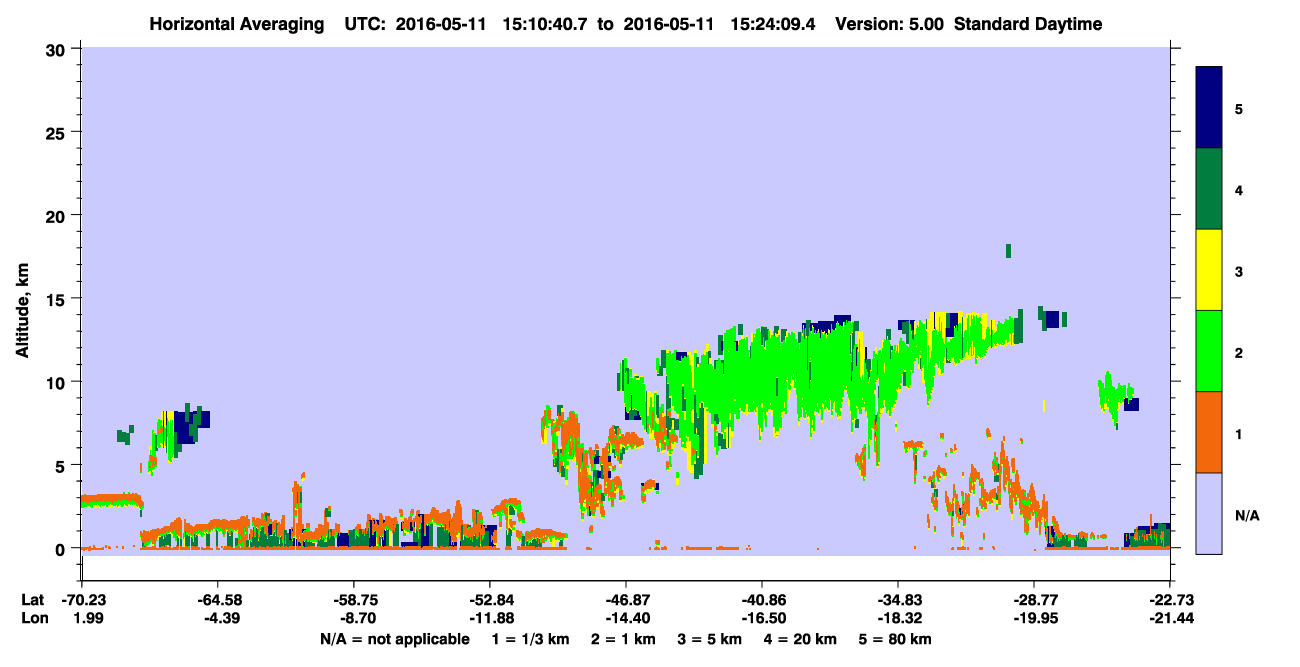Click the 'Horizontal Averaging' title text
The image size is (1300, 667).
[238, 24]
